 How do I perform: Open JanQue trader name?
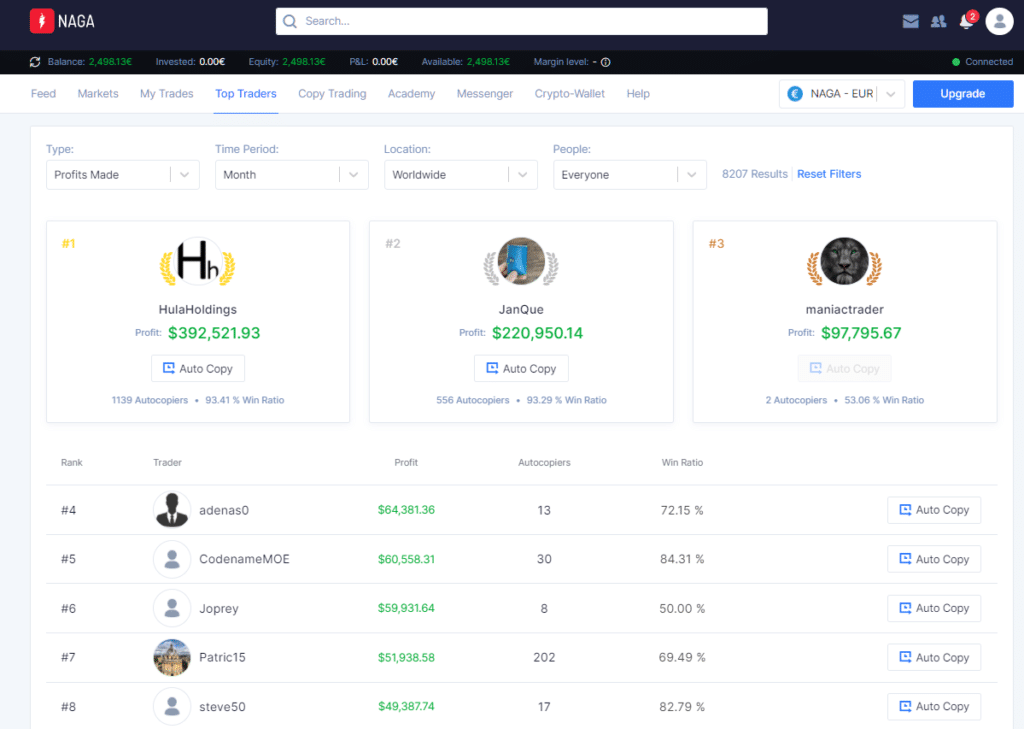click(521, 310)
